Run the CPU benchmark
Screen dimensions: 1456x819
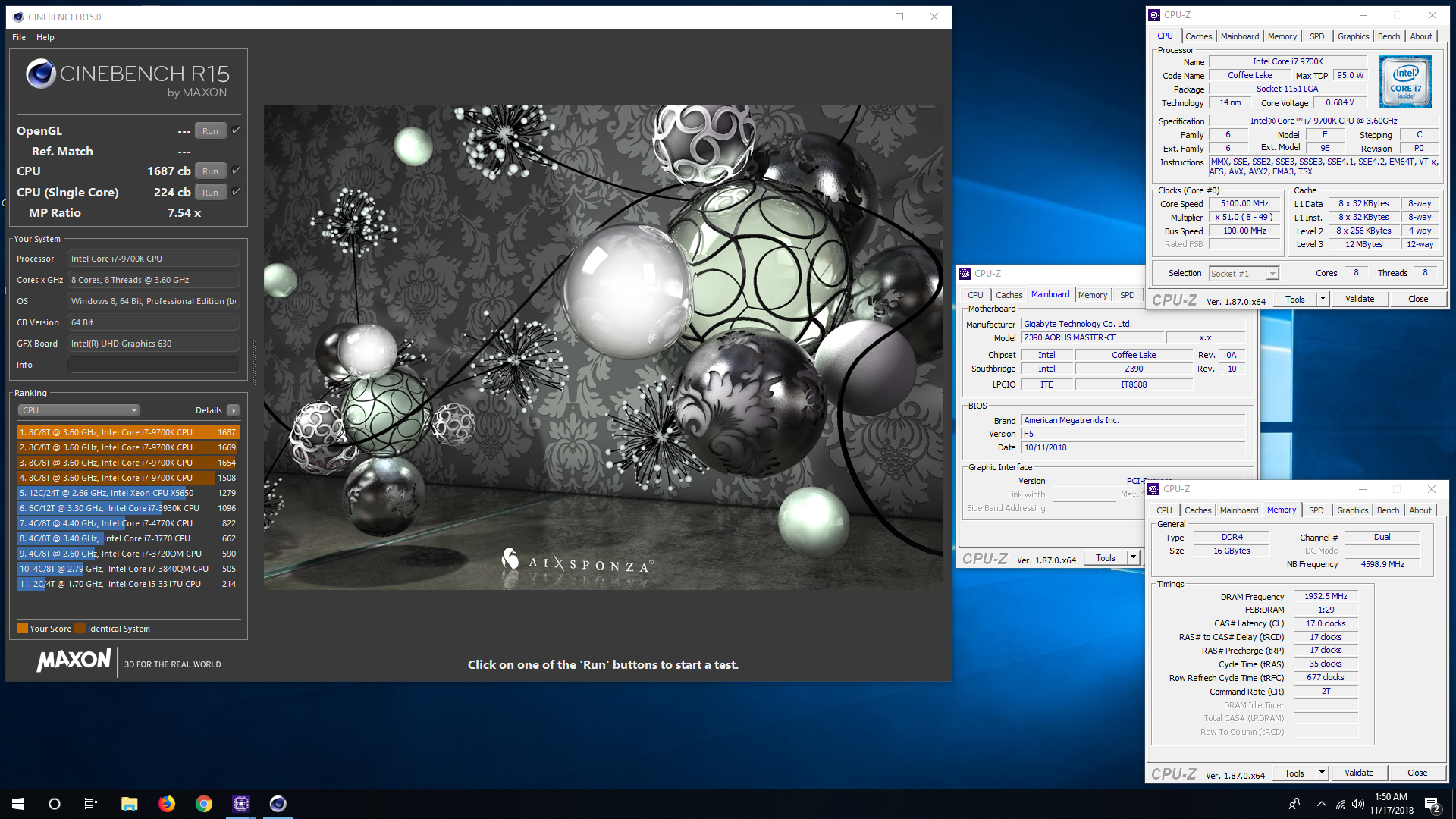click(210, 171)
